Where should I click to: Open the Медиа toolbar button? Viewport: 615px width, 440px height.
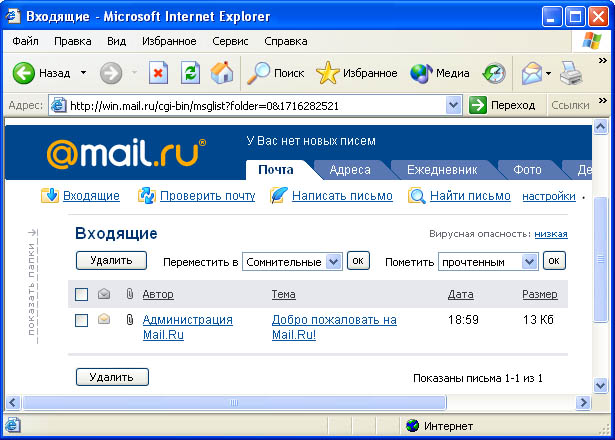pos(440,73)
